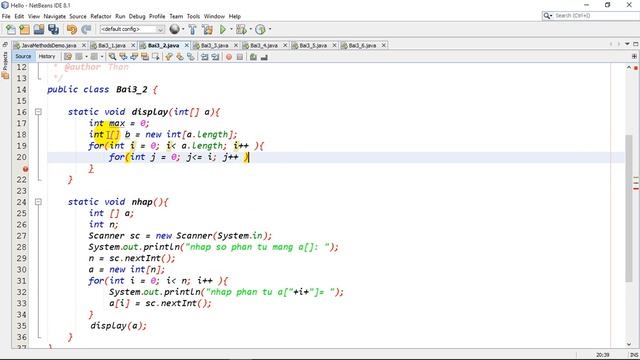Click the Open Project icon
This screenshot has height=360, width=640.
(x=39, y=29)
